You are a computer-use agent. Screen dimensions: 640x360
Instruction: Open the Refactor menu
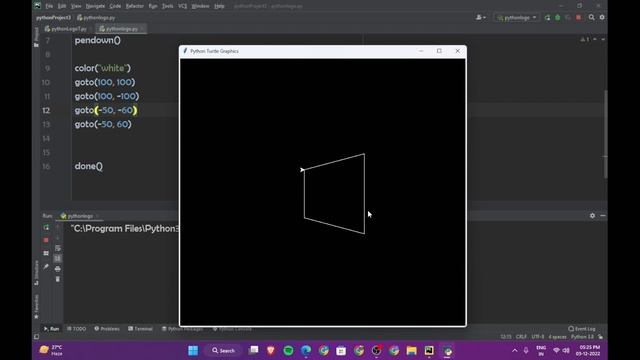point(135,6)
